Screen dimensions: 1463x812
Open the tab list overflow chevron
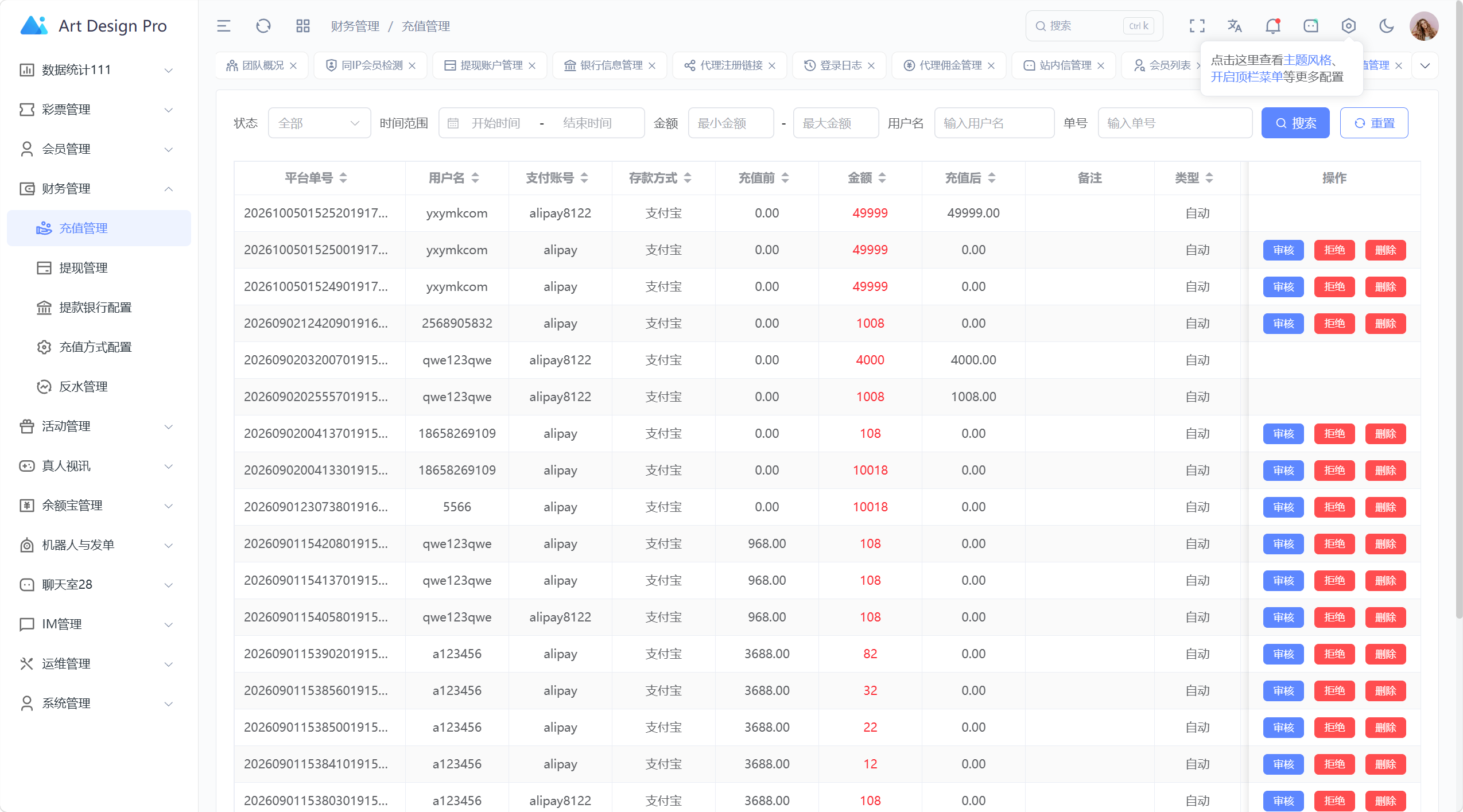pyautogui.click(x=1425, y=65)
